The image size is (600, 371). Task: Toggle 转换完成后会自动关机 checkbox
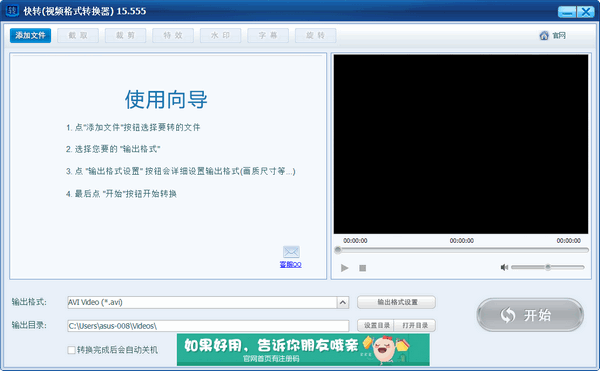point(71,350)
